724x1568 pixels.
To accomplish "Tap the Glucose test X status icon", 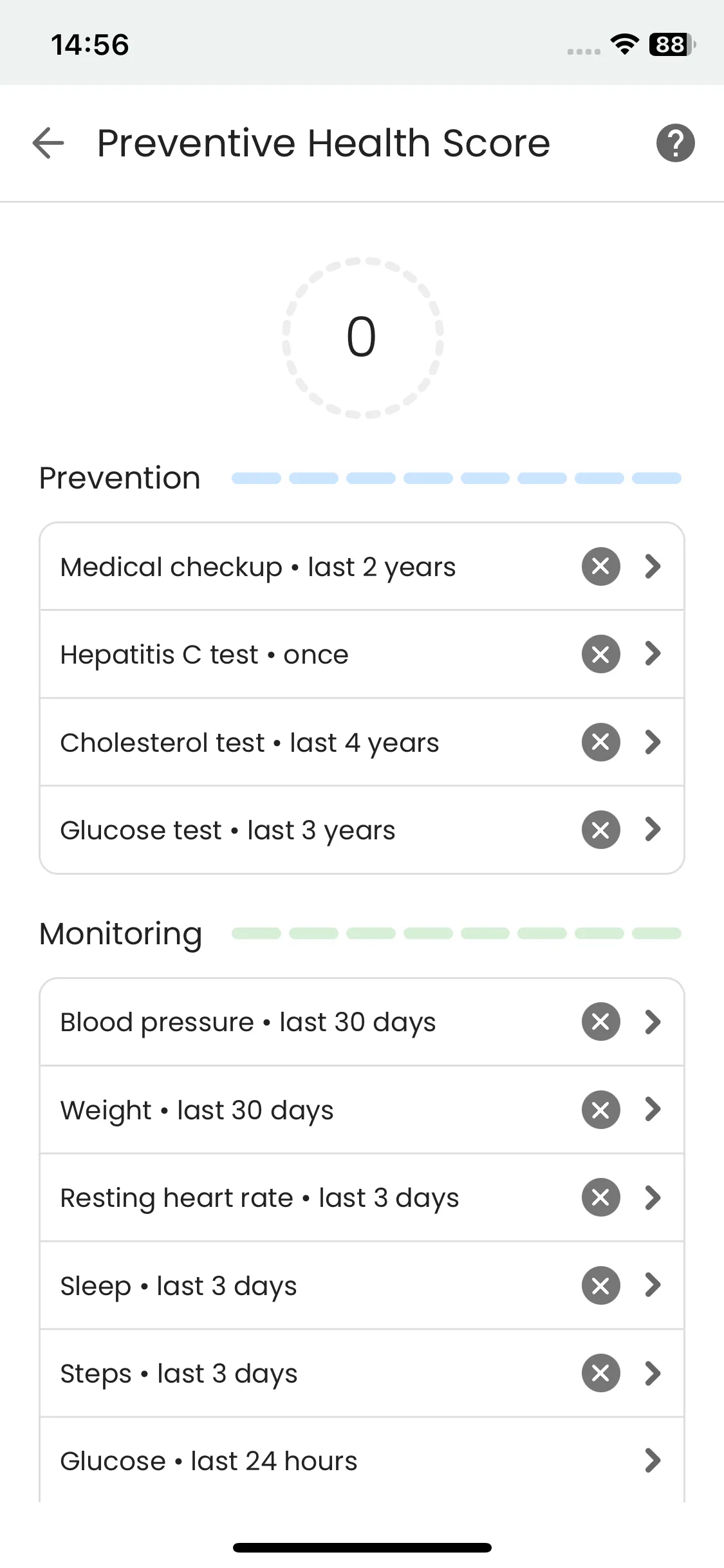I will coord(600,830).
